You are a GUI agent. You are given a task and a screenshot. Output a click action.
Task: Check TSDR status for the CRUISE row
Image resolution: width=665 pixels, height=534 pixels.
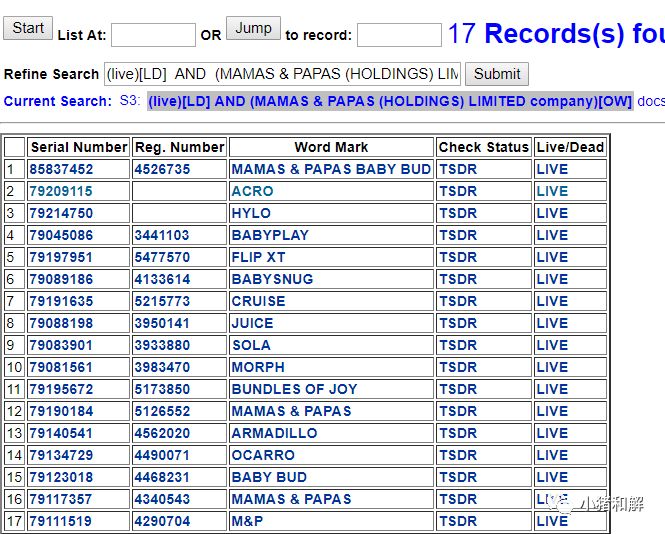point(458,302)
